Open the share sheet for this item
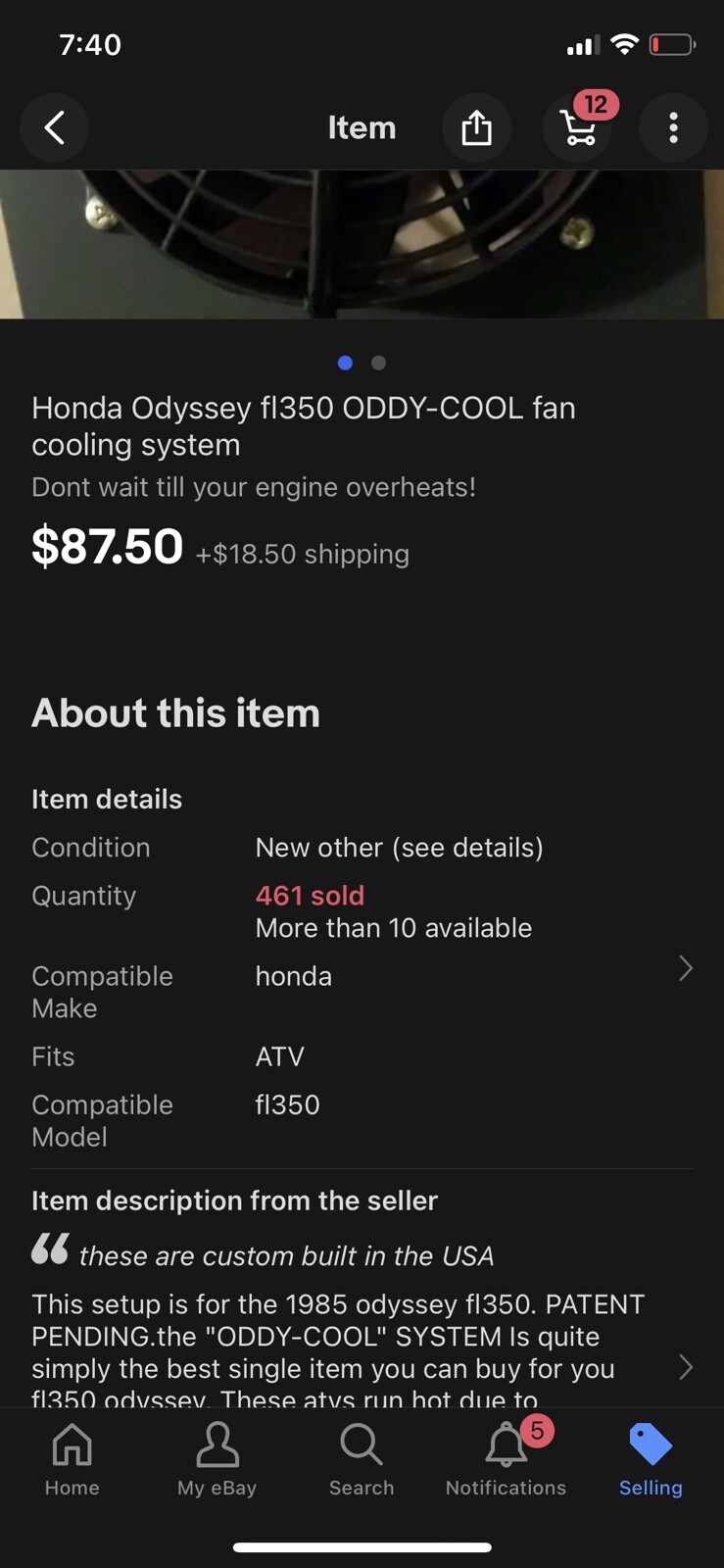This screenshot has width=724, height=1568. 476,127
